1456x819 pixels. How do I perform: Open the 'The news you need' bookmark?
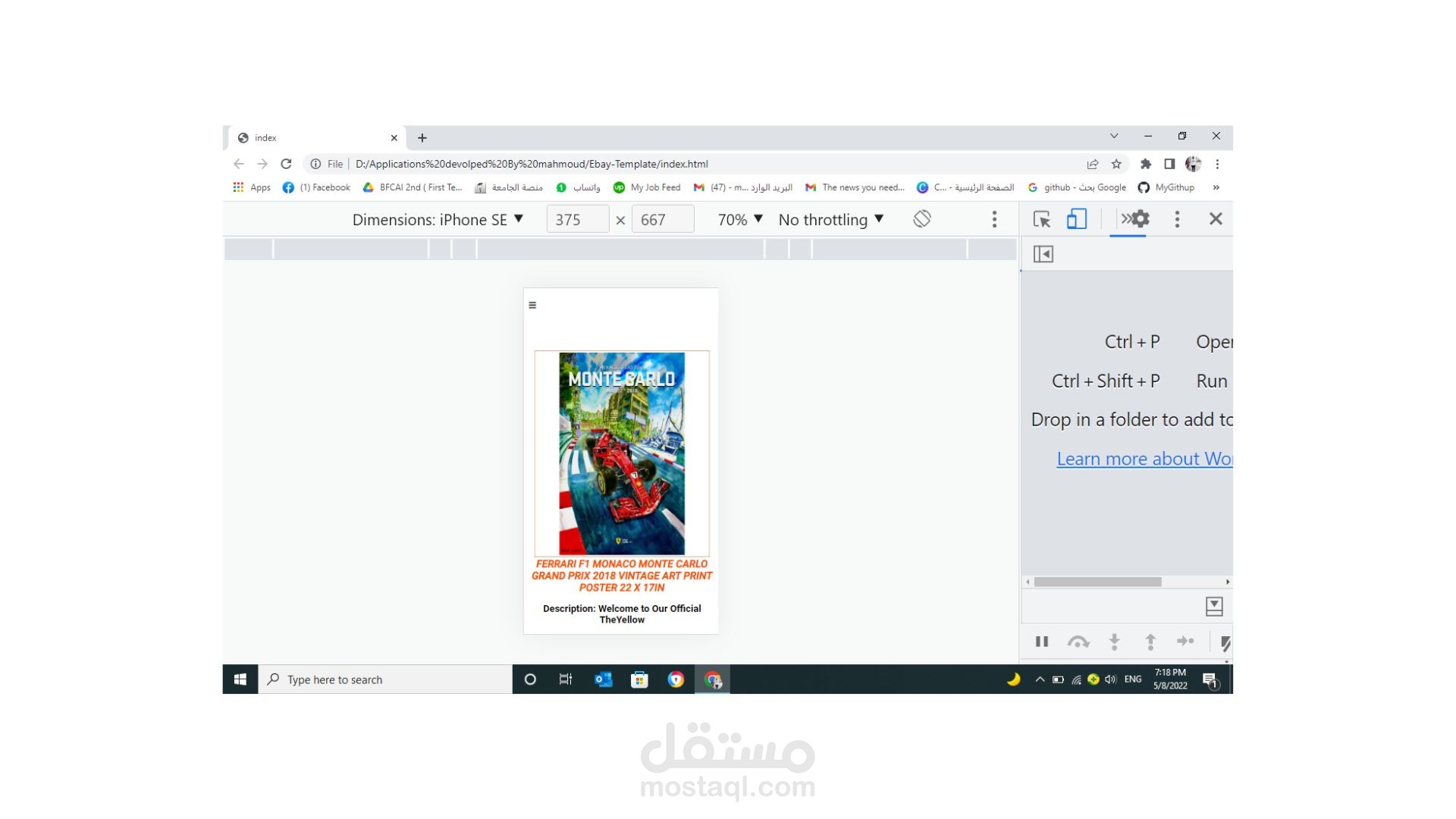855,187
